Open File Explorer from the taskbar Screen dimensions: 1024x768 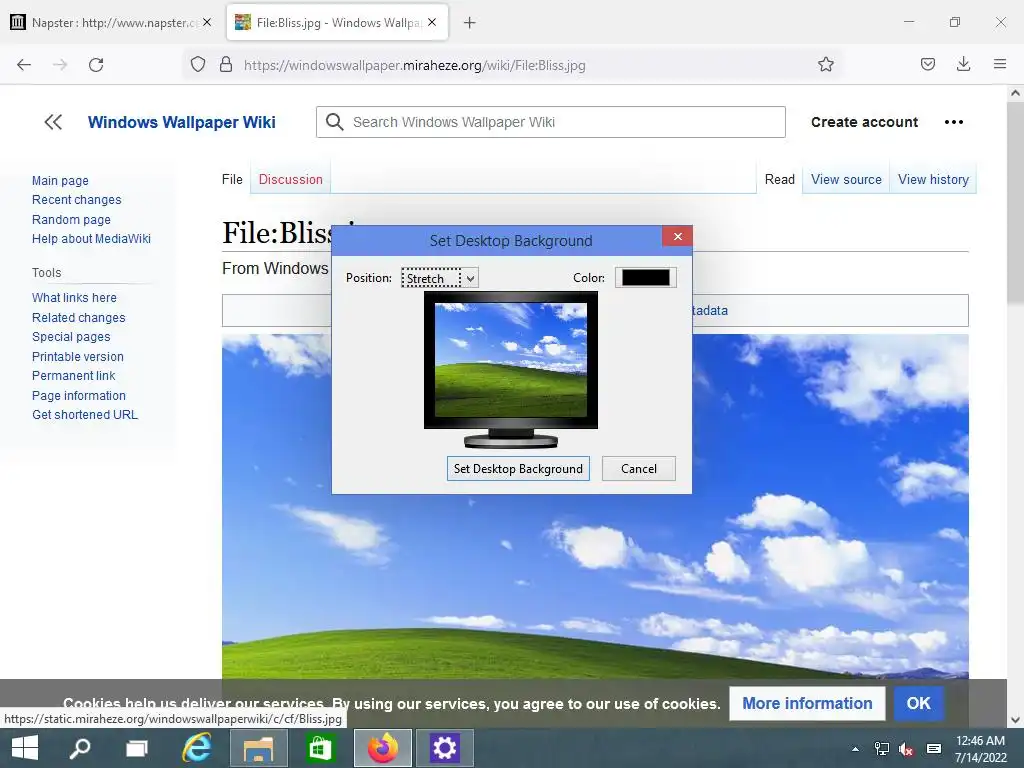258,748
